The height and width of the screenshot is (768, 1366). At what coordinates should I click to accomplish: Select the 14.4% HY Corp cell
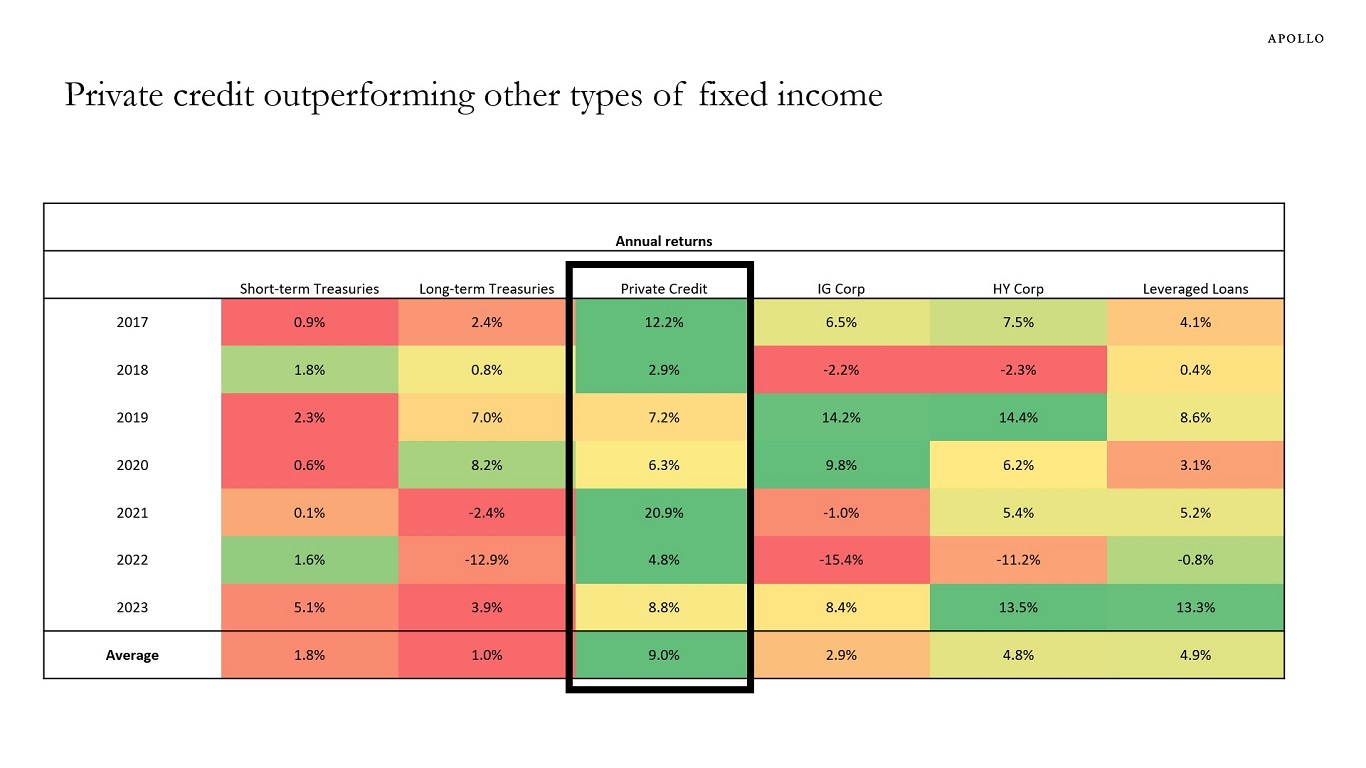coord(1017,417)
